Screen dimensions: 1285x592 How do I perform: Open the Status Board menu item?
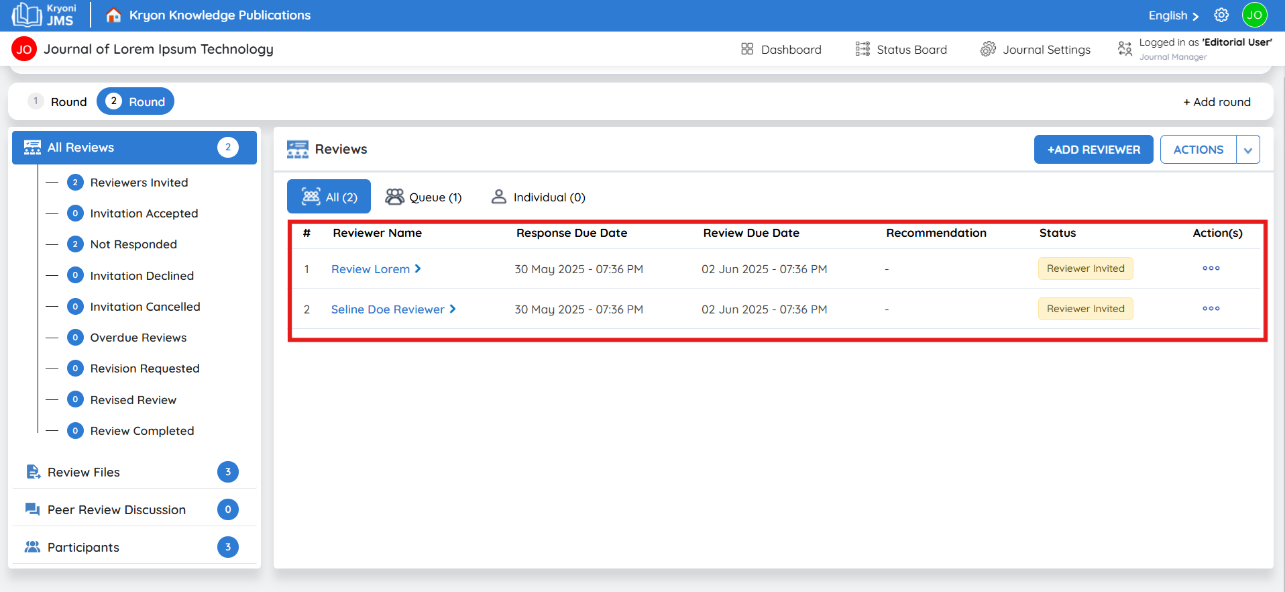901,49
